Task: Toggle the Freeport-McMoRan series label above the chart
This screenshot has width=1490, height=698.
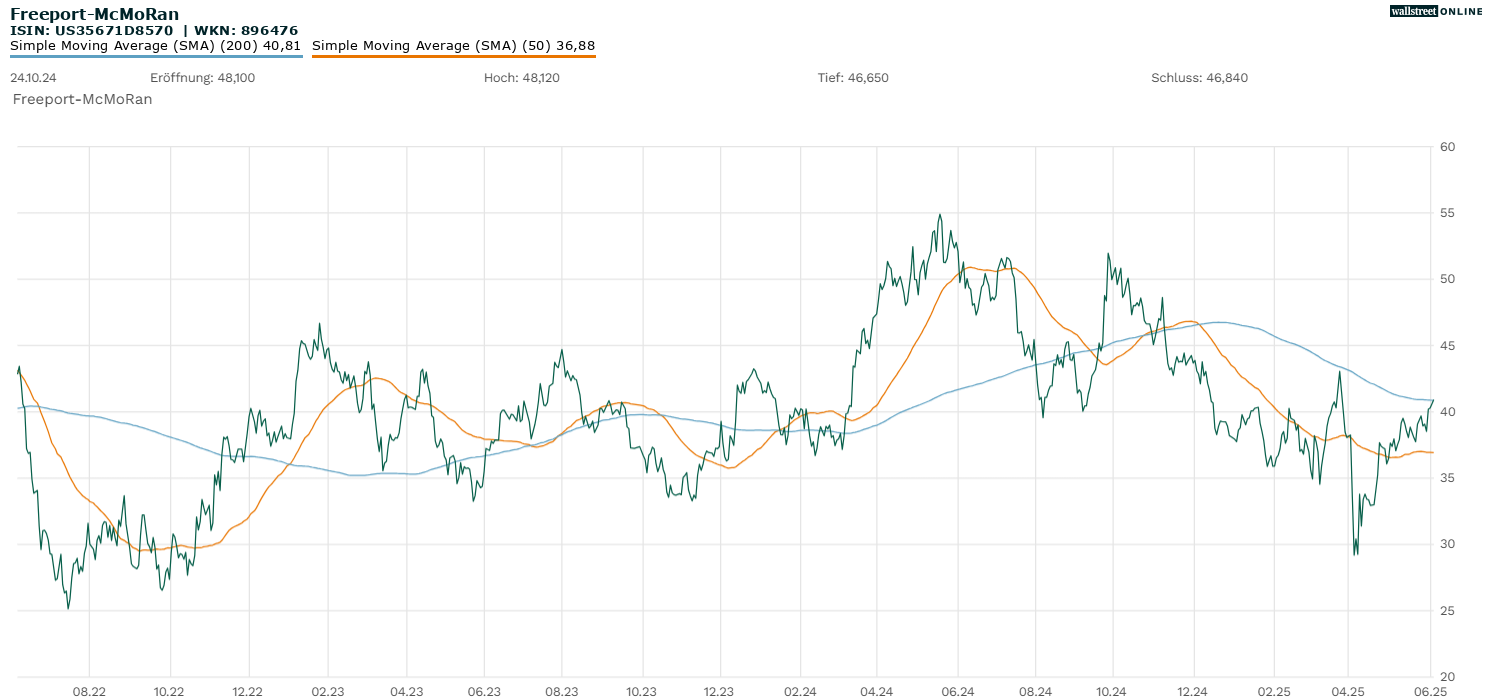Action: (82, 99)
